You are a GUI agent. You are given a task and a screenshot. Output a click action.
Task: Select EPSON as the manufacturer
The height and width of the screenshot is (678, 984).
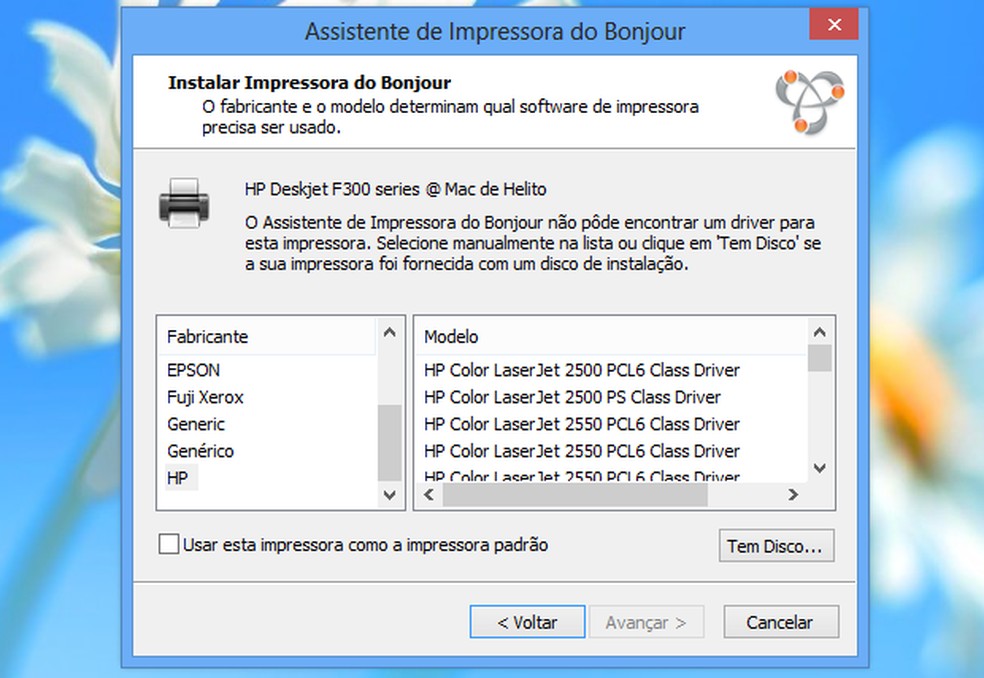click(x=192, y=370)
